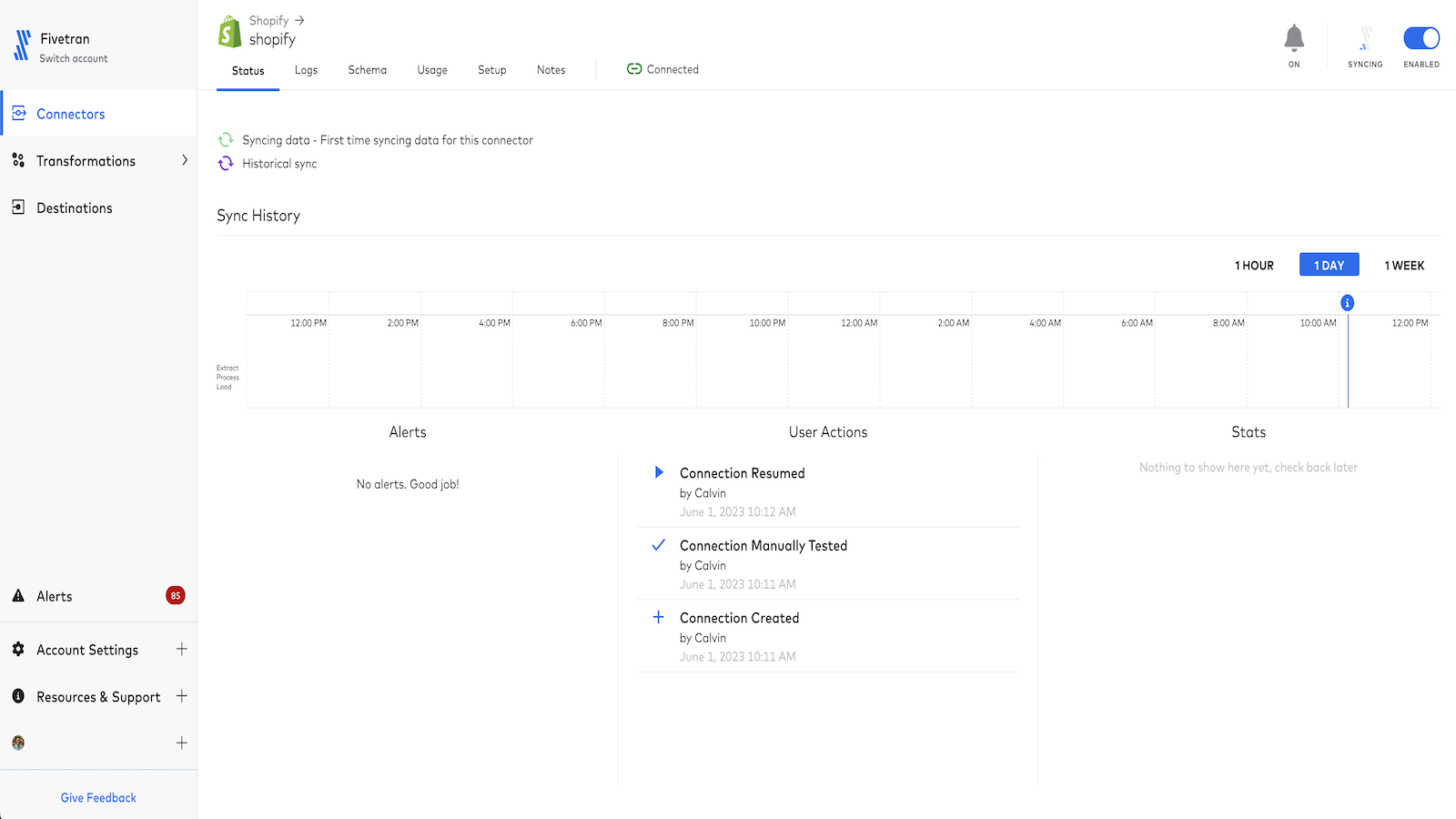Click the red 85 alerts badge
Image resolution: width=1456 pixels, height=819 pixels.
coord(176,595)
